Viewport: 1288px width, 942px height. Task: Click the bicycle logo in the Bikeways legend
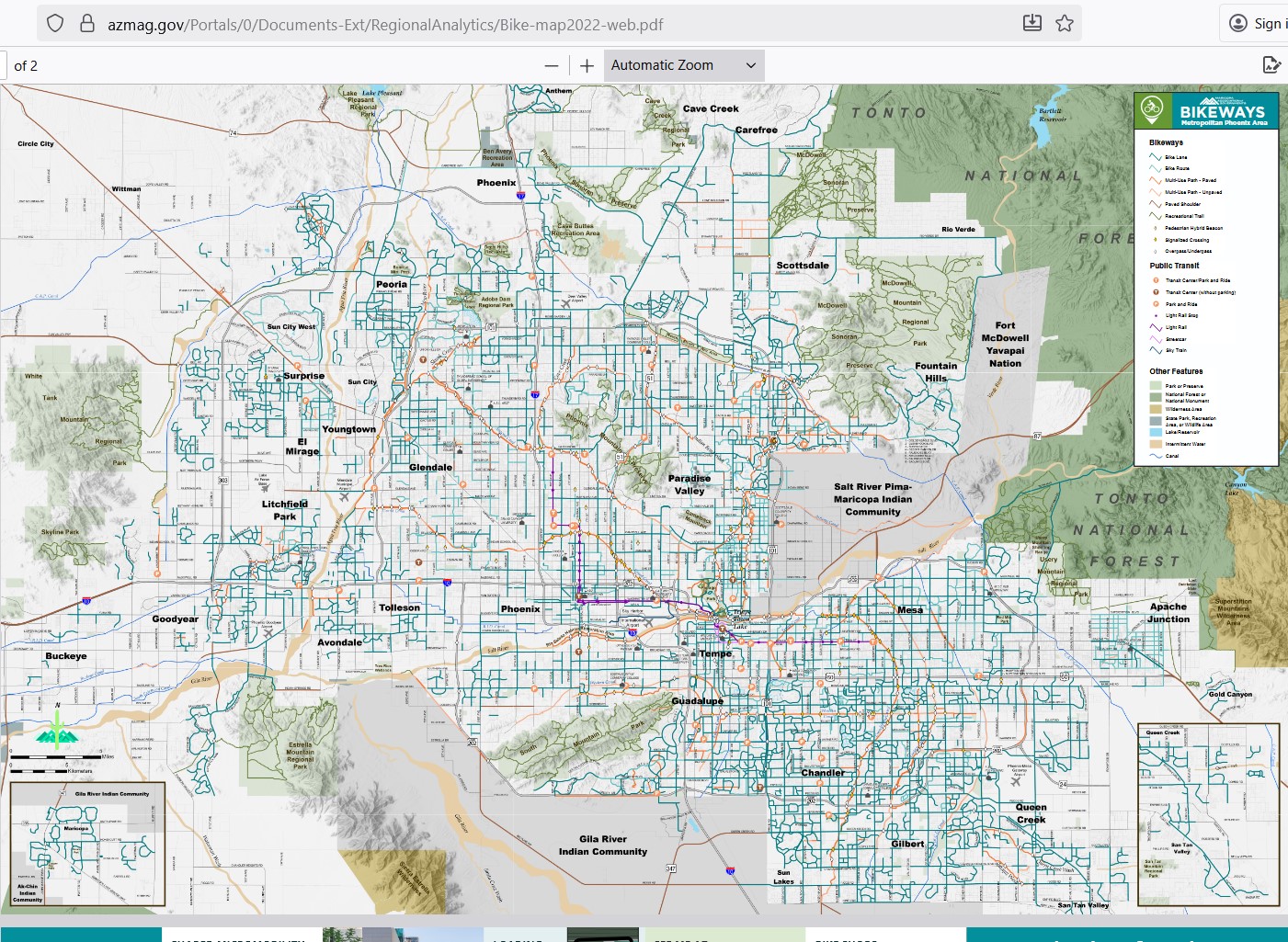coord(1152,110)
